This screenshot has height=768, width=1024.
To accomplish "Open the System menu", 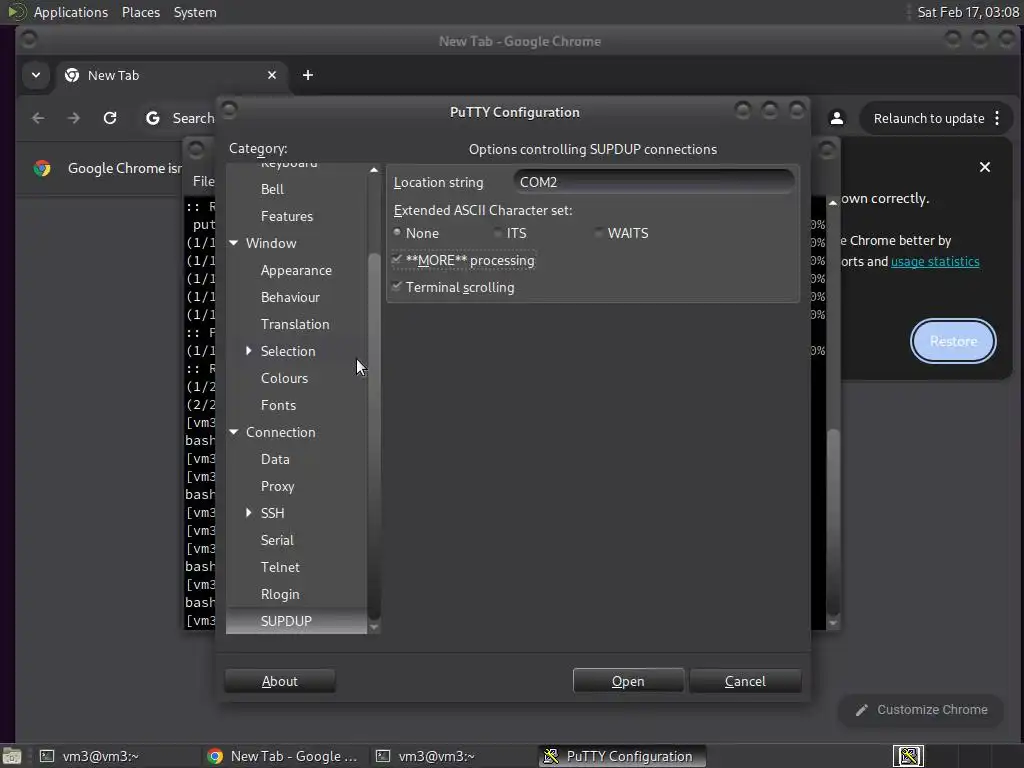I will click(195, 12).
